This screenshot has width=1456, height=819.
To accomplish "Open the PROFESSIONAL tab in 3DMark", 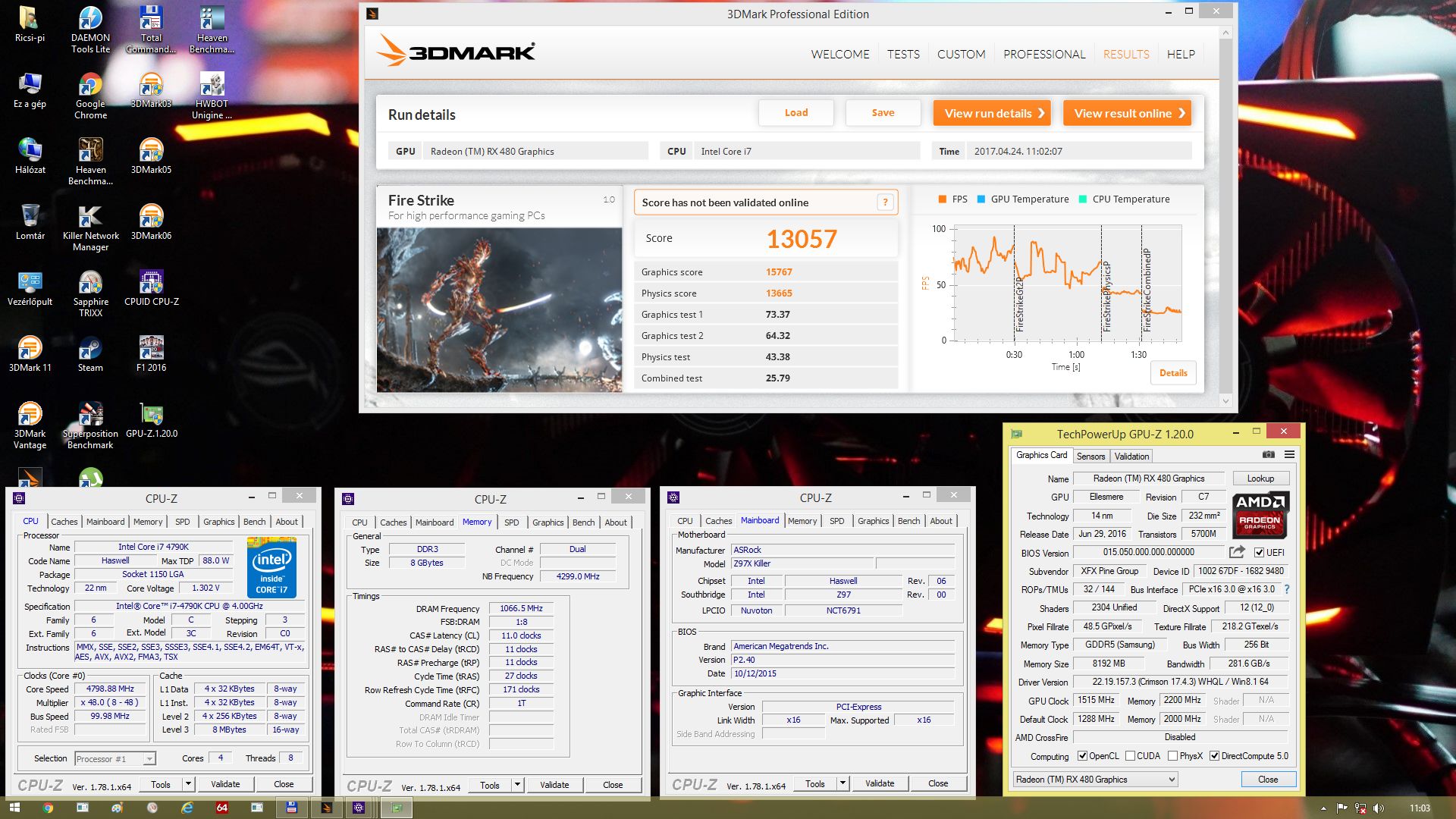I will click(x=1044, y=54).
